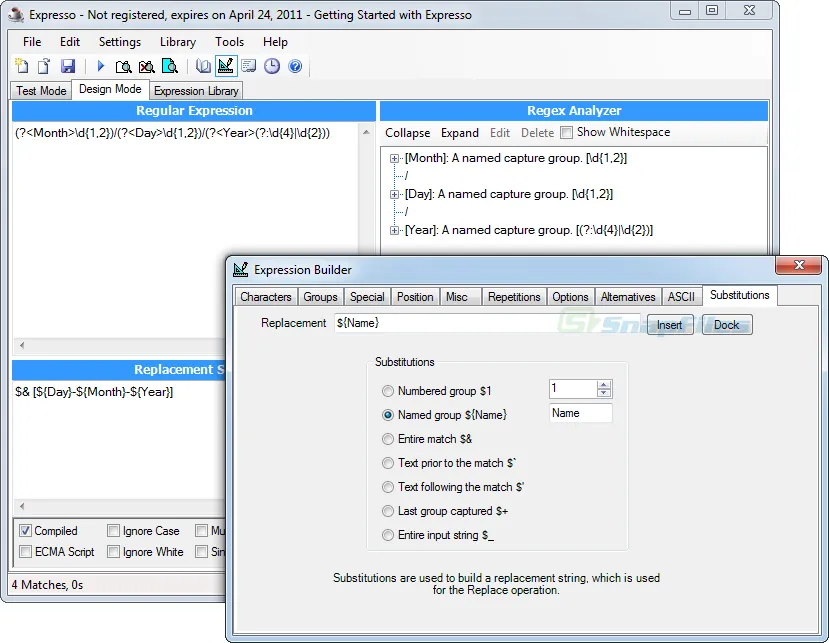
Task: Click the magnifier icon with red X
Action: [146, 66]
